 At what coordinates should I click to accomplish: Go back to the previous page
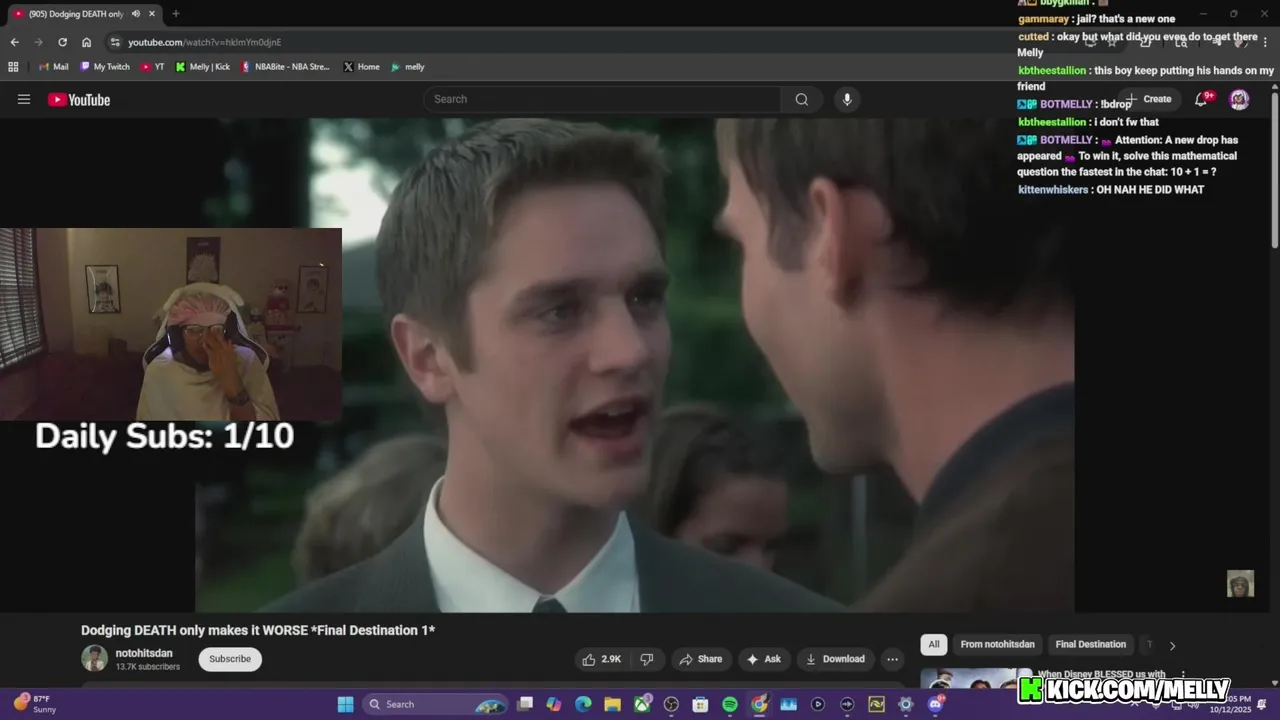point(14,42)
